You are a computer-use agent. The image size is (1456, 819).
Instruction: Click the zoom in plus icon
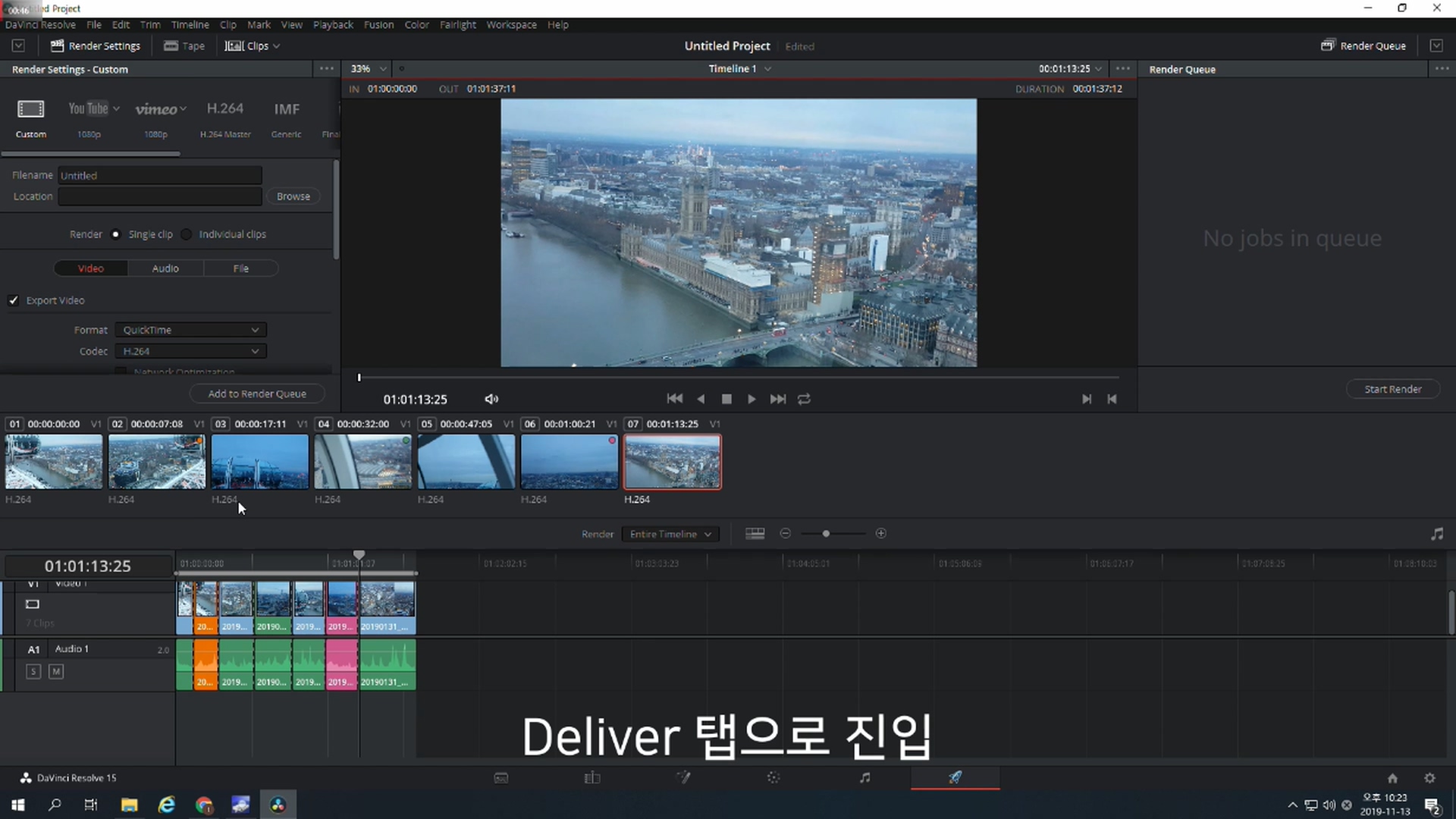pos(881,534)
